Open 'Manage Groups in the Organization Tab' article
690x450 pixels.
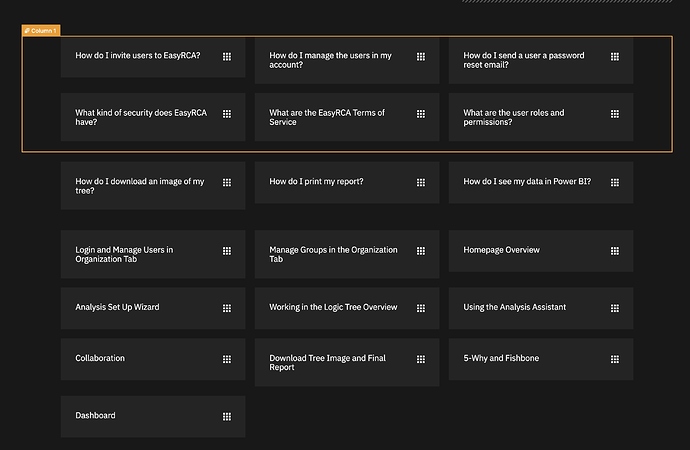click(x=333, y=255)
